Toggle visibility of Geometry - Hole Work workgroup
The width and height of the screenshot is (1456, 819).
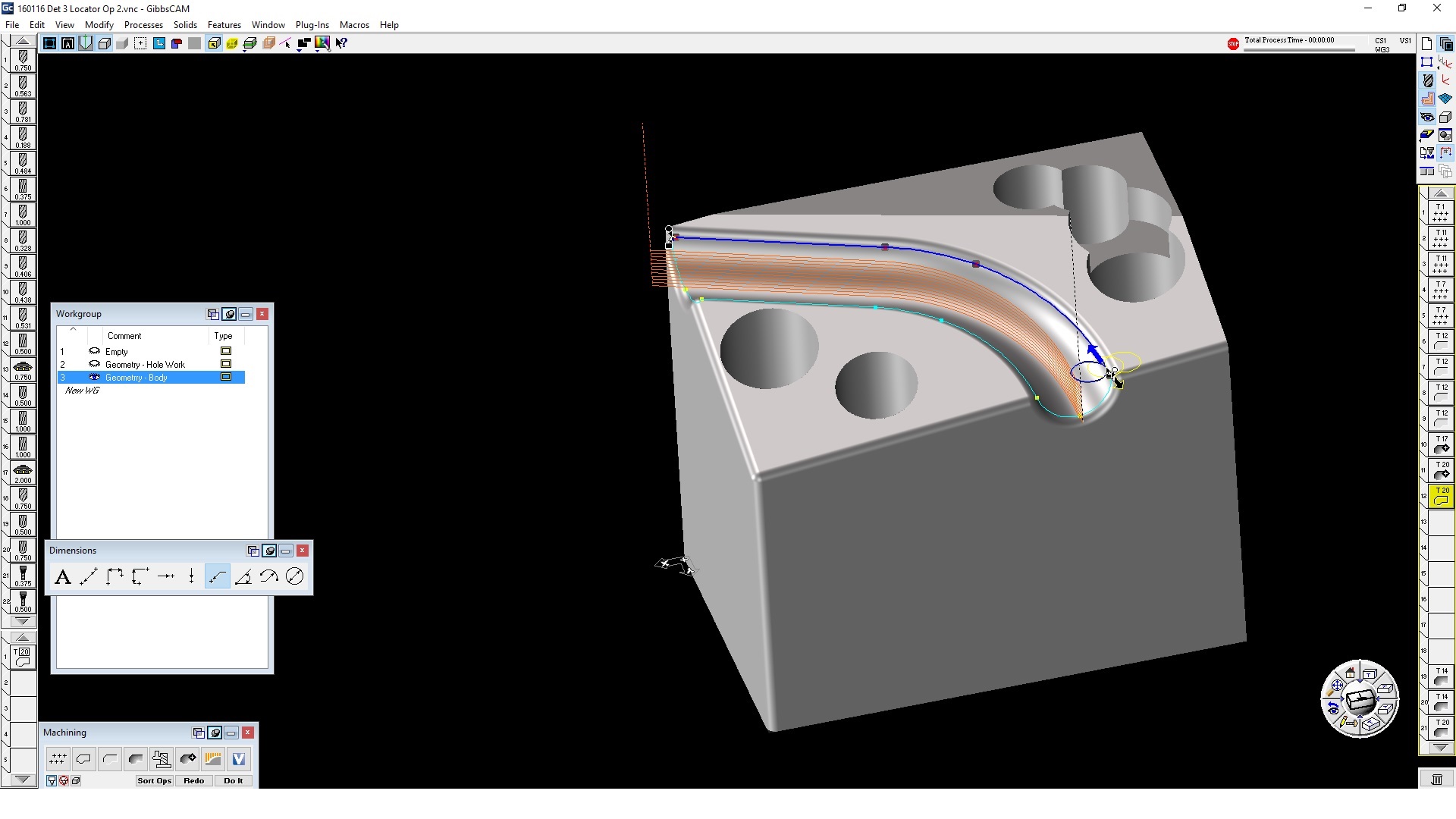point(95,364)
